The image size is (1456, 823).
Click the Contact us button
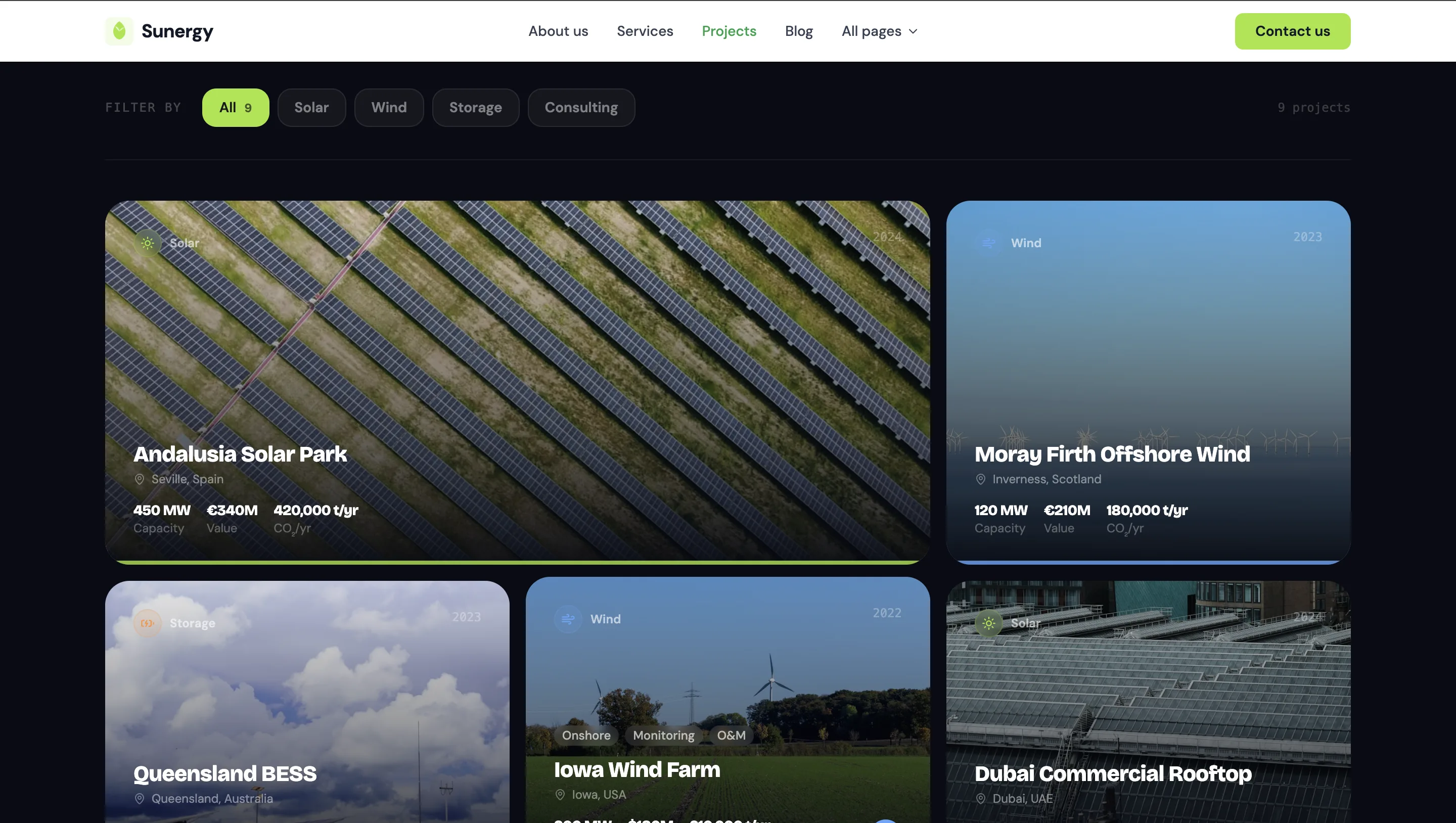pos(1293,31)
